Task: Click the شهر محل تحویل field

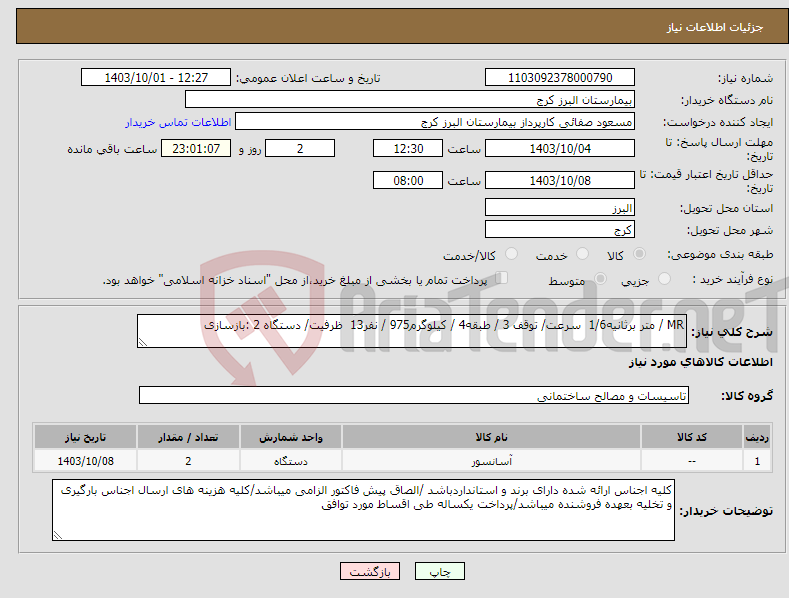Action: (x=560, y=230)
